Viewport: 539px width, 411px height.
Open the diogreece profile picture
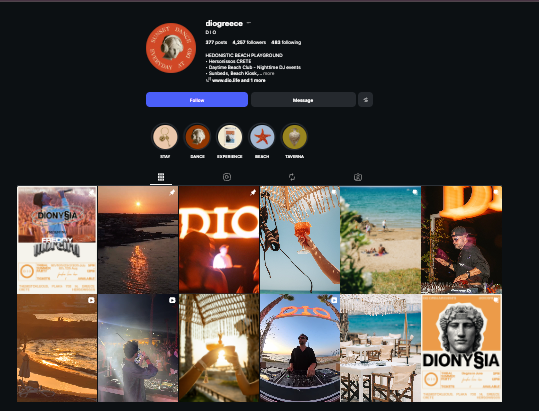[171, 48]
